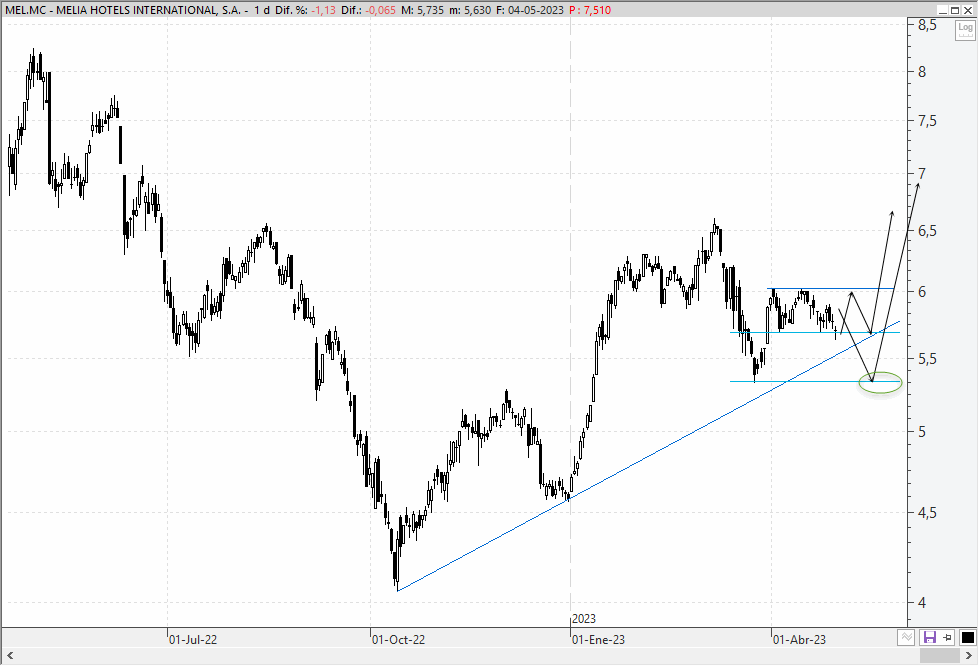Click the purple save chart icon
Viewport: 979px width, 666px height.
tap(930, 637)
